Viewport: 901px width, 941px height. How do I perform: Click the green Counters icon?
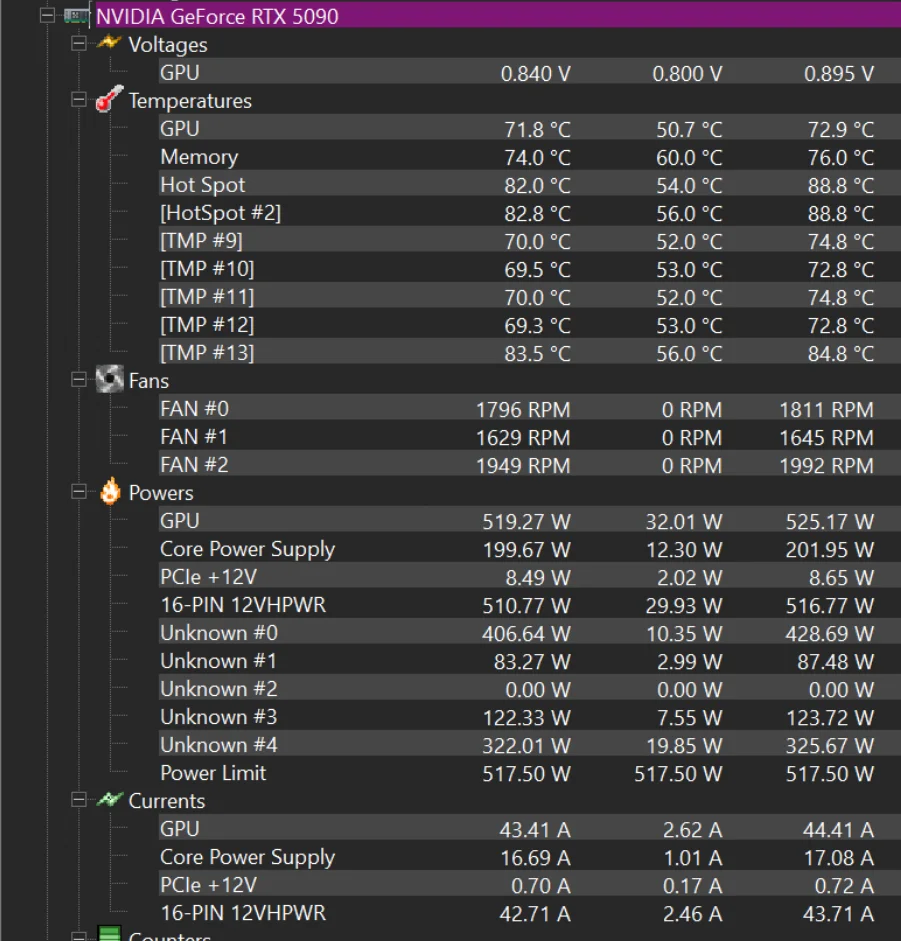[x=109, y=933]
